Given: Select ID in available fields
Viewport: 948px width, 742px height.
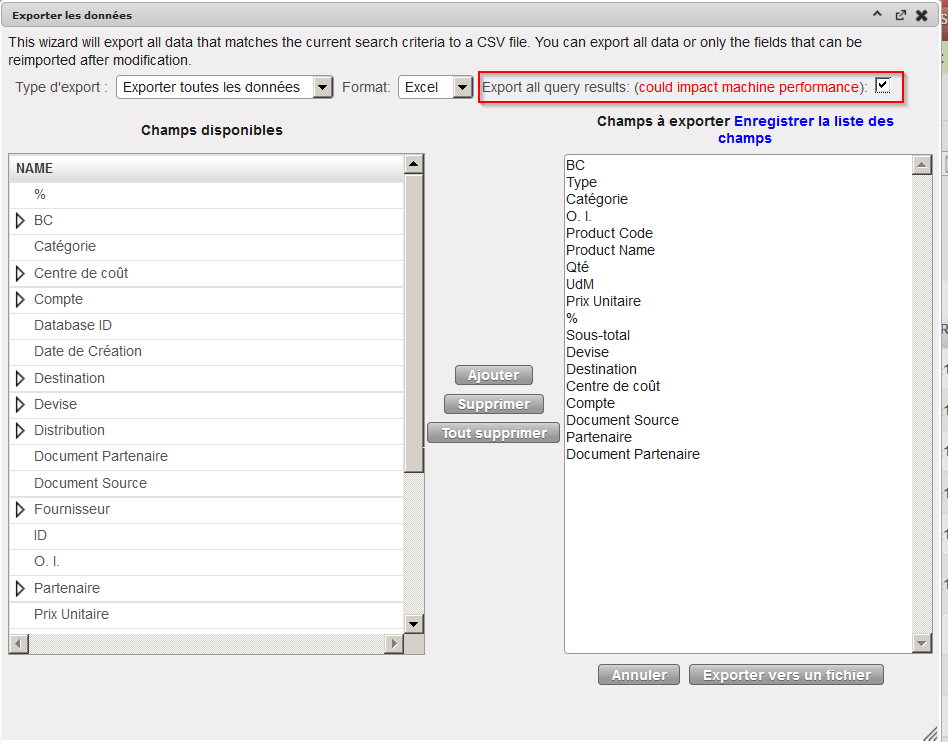Looking at the screenshot, I should [x=206, y=536].
